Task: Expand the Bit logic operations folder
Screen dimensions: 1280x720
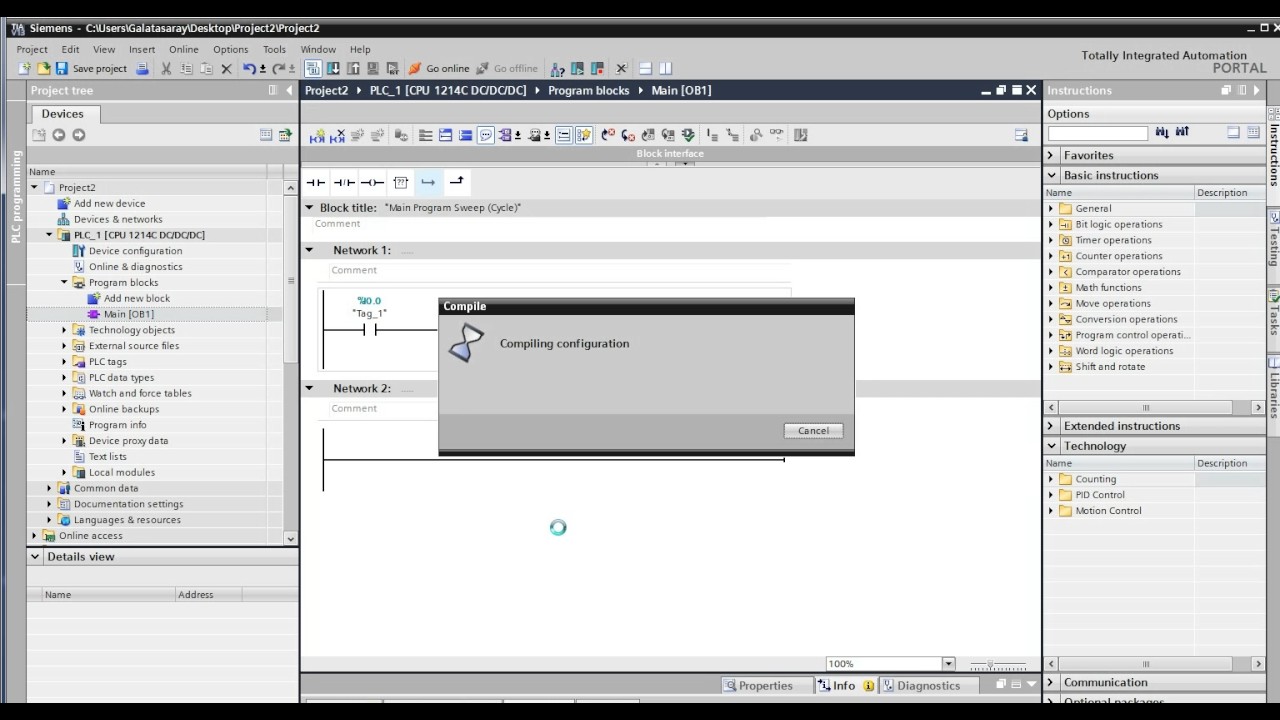Action: click(1051, 224)
